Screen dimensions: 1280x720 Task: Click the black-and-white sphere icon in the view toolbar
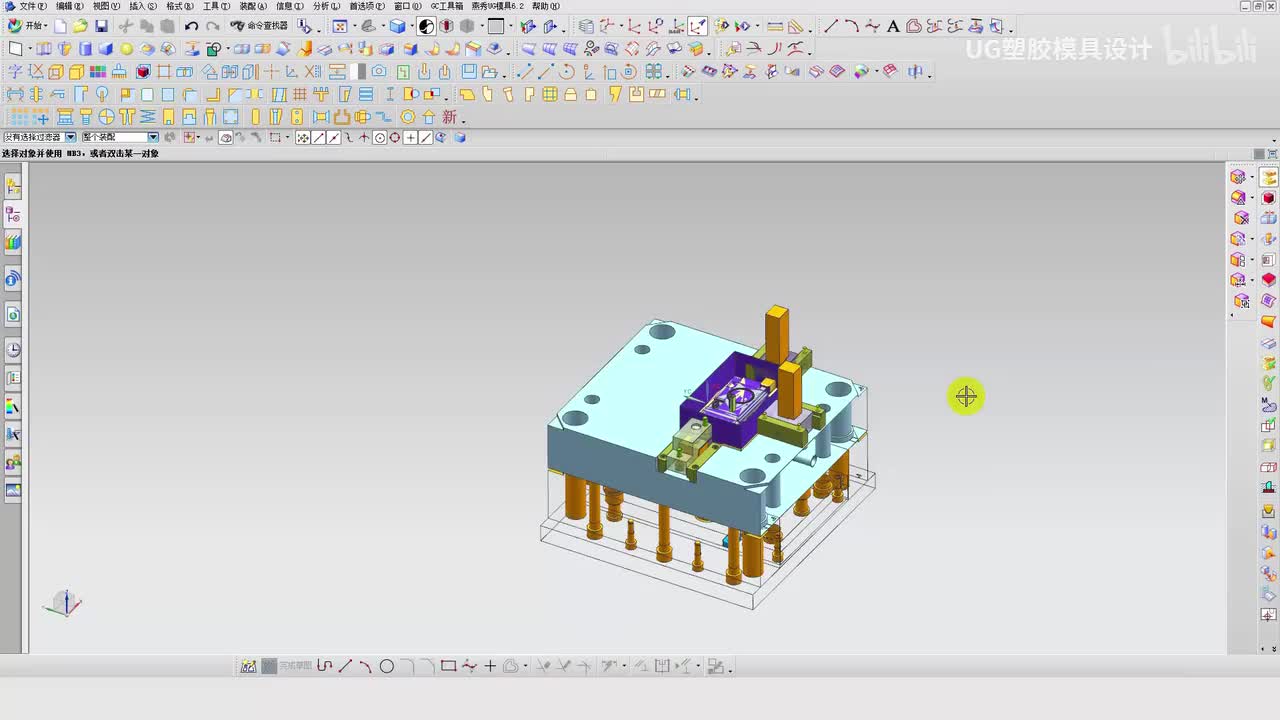pos(426,27)
